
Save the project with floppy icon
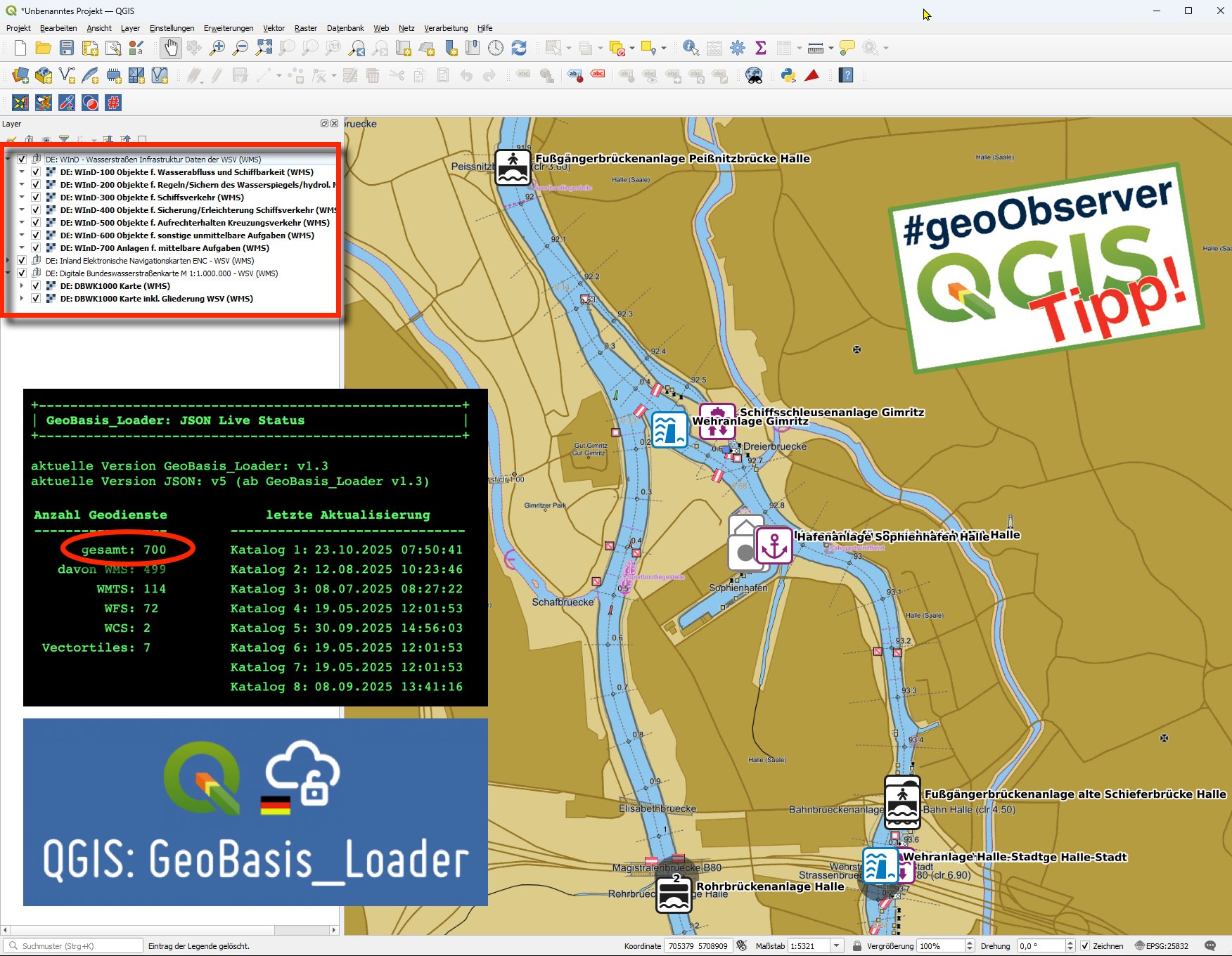[x=67, y=48]
